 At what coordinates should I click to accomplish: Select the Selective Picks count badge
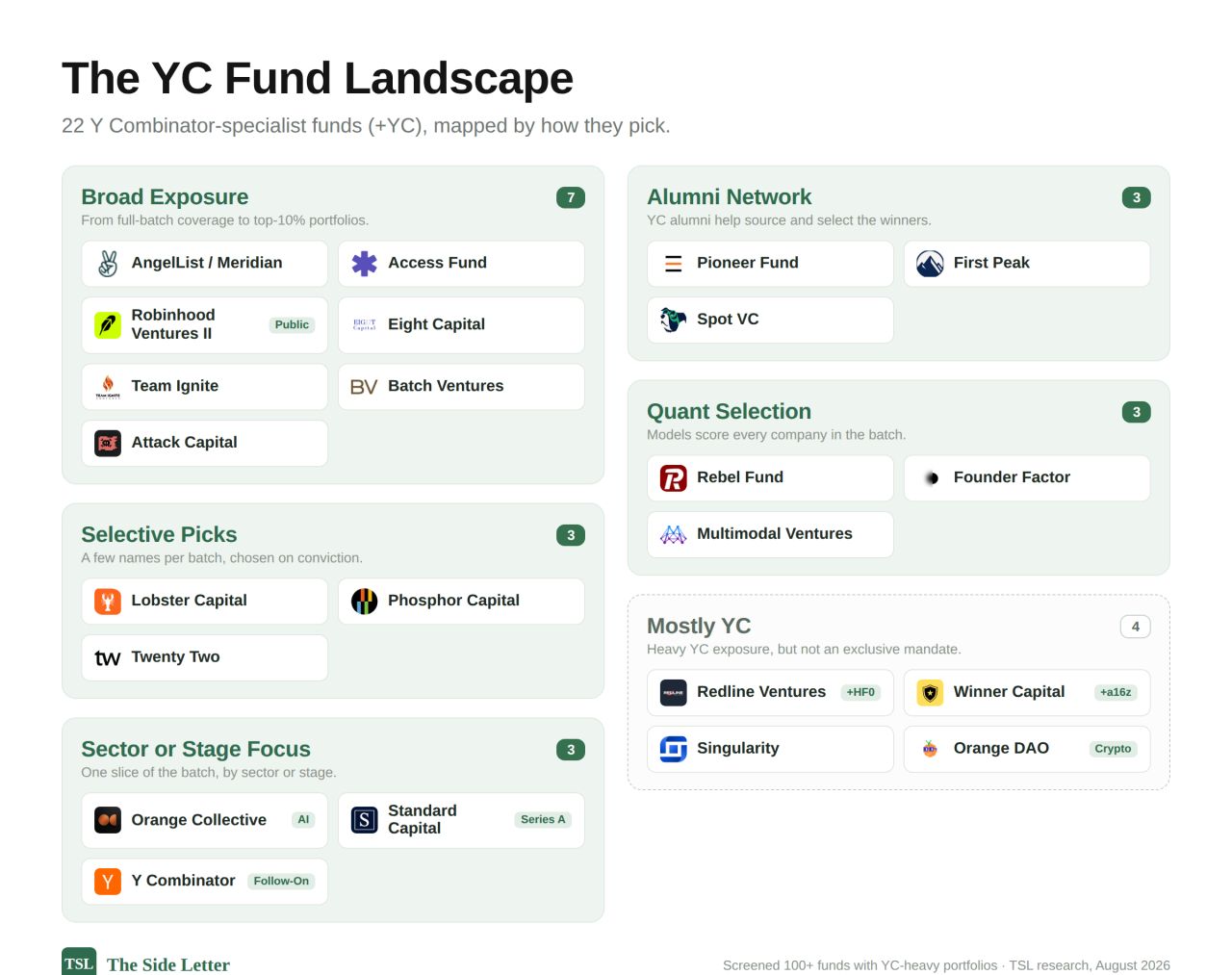(x=571, y=536)
